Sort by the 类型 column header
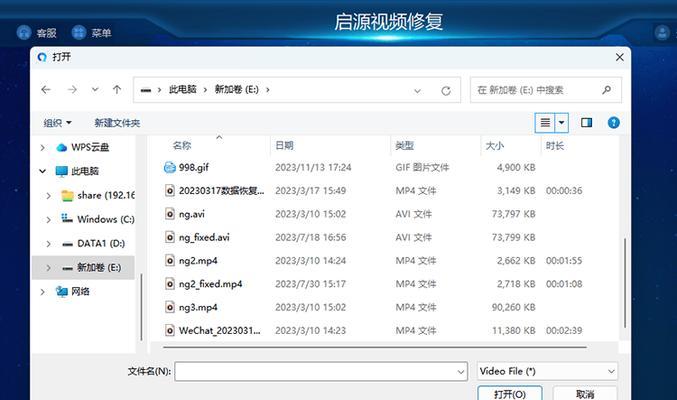The image size is (677, 400). (x=405, y=146)
